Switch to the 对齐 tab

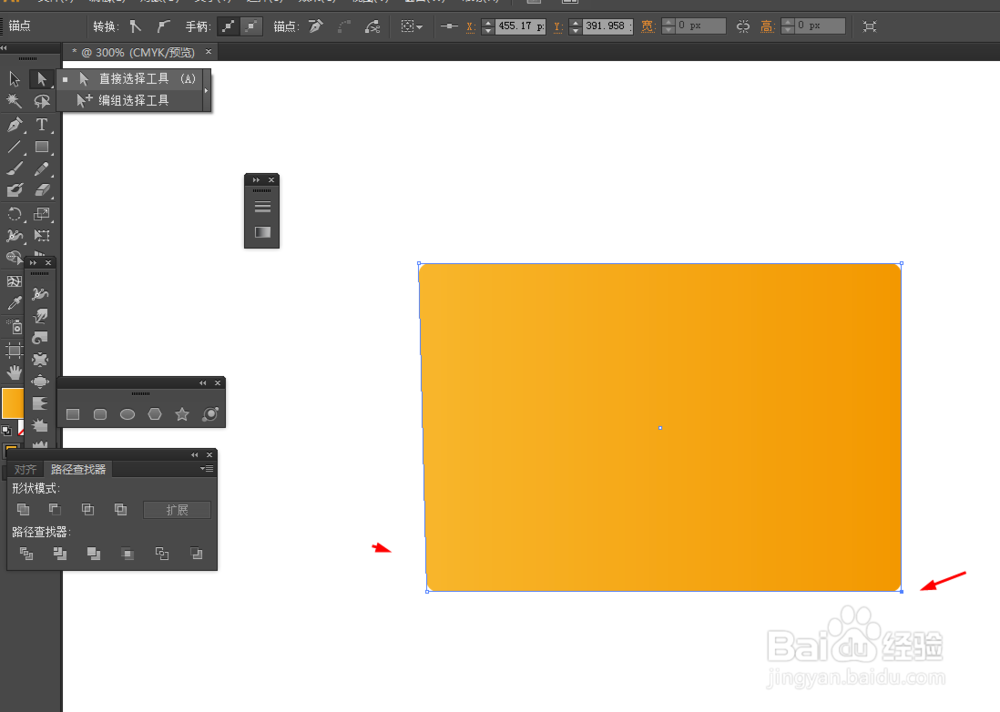tap(26, 470)
